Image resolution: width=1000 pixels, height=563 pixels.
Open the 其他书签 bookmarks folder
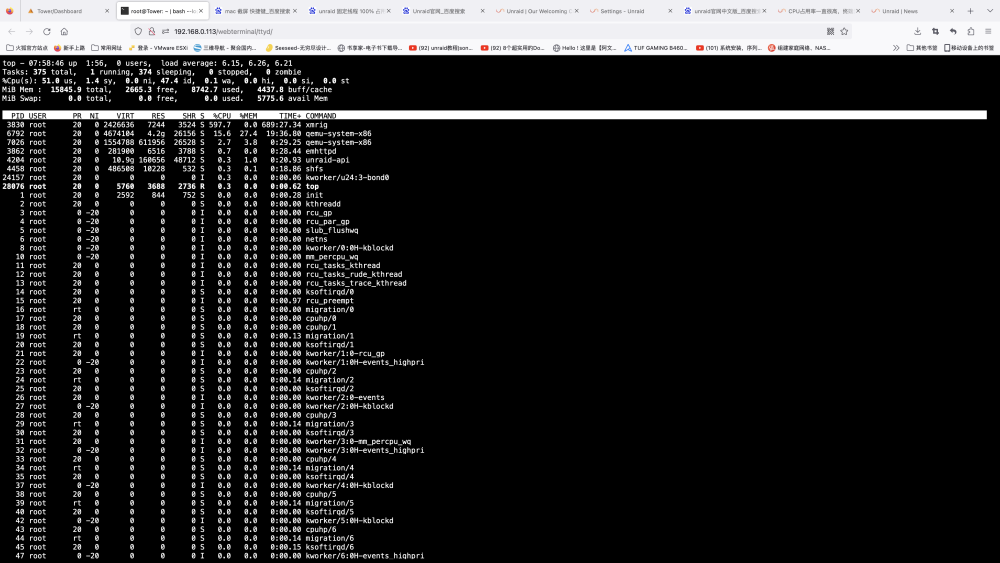pos(922,48)
